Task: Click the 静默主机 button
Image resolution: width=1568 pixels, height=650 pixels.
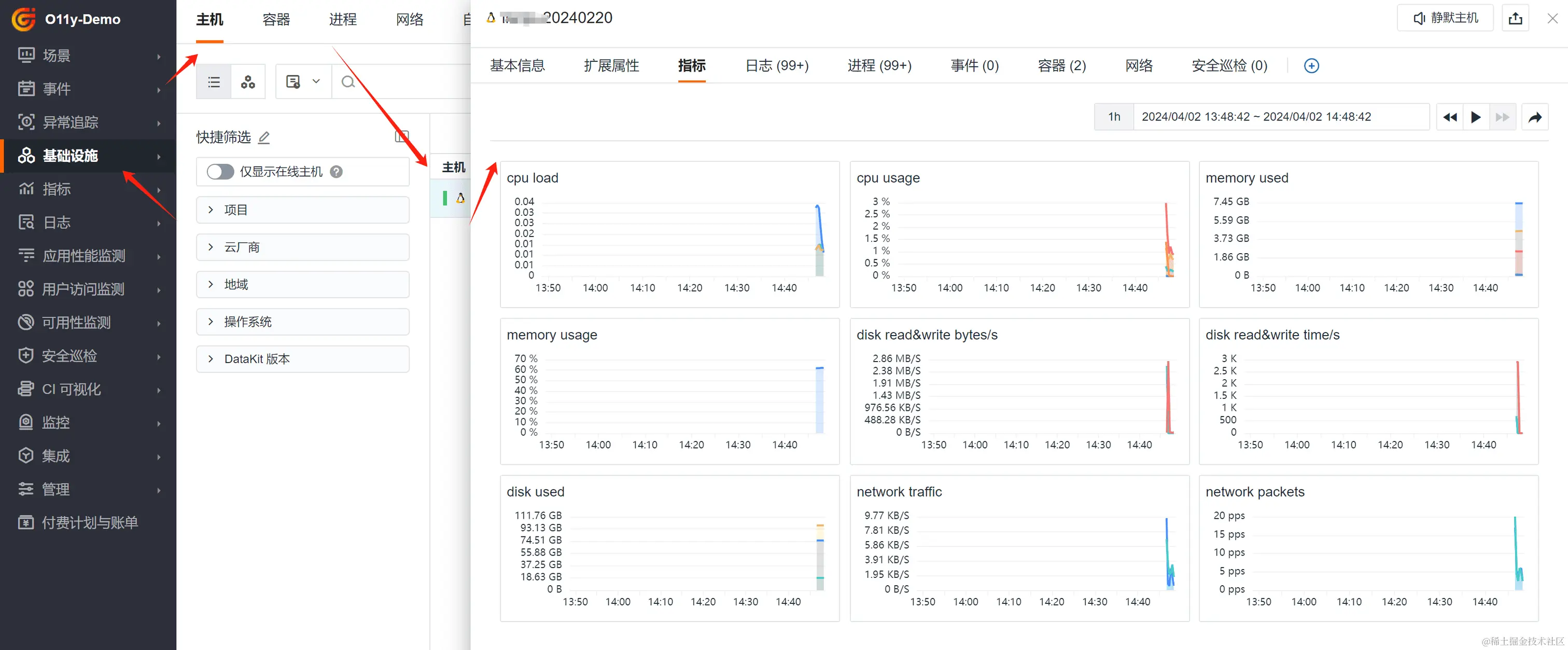Action: [x=1445, y=18]
